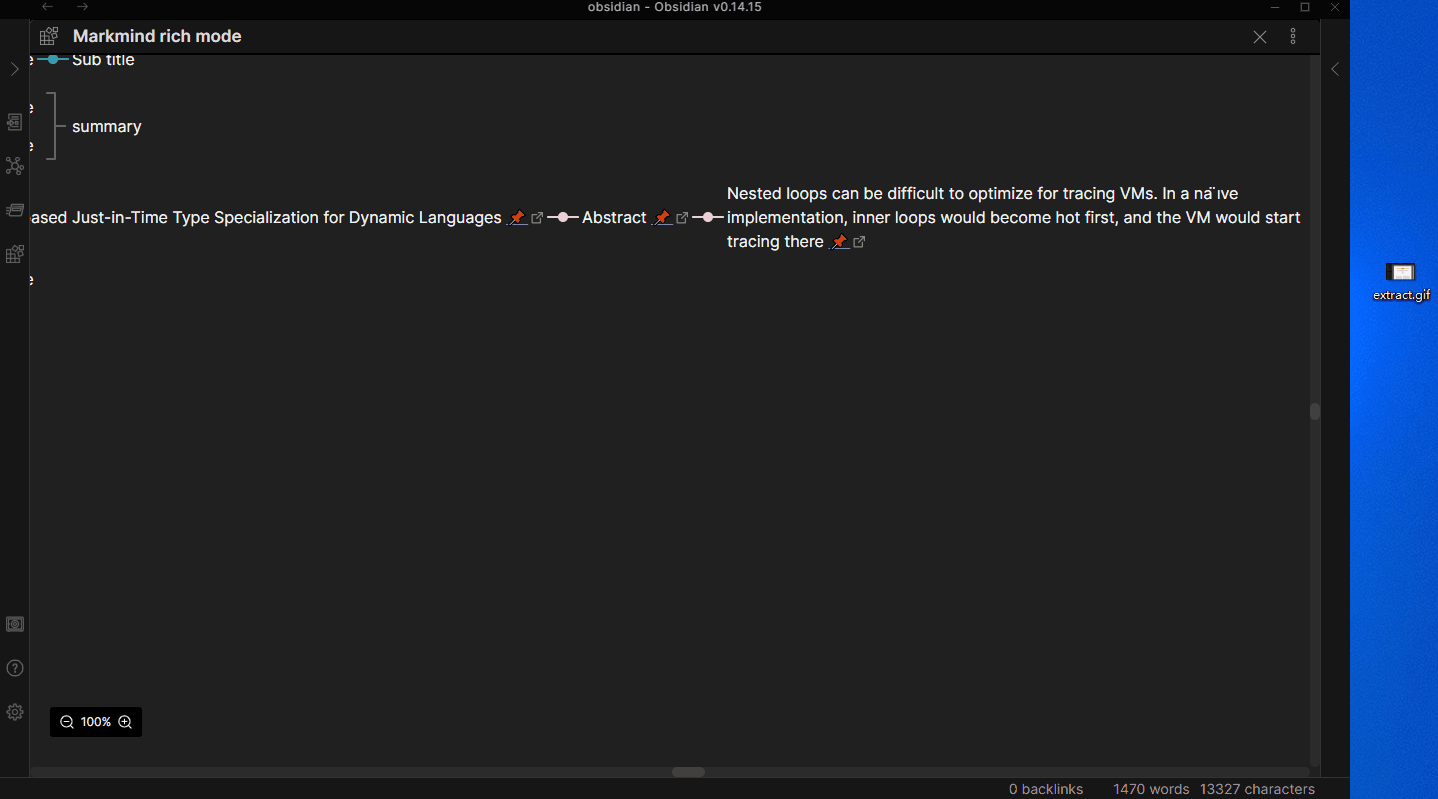Collapse the nested loops branch connector circle

point(709,217)
